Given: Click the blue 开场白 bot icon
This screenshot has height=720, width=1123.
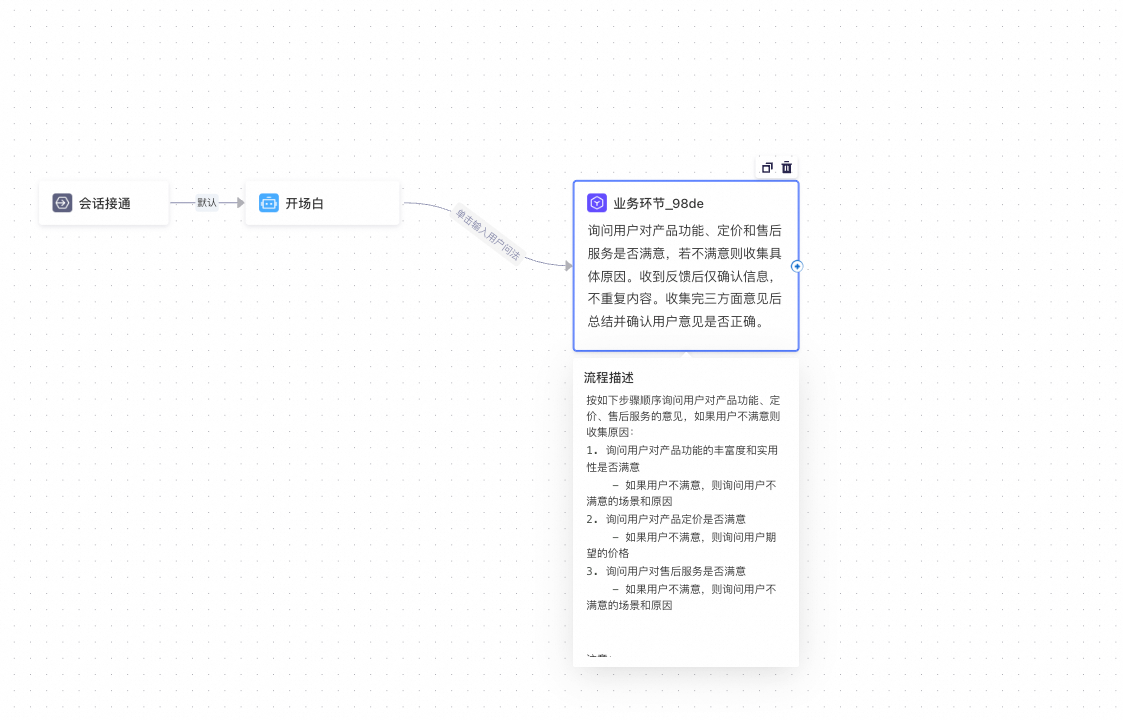Looking at the screenshot, I should point(269,203).
